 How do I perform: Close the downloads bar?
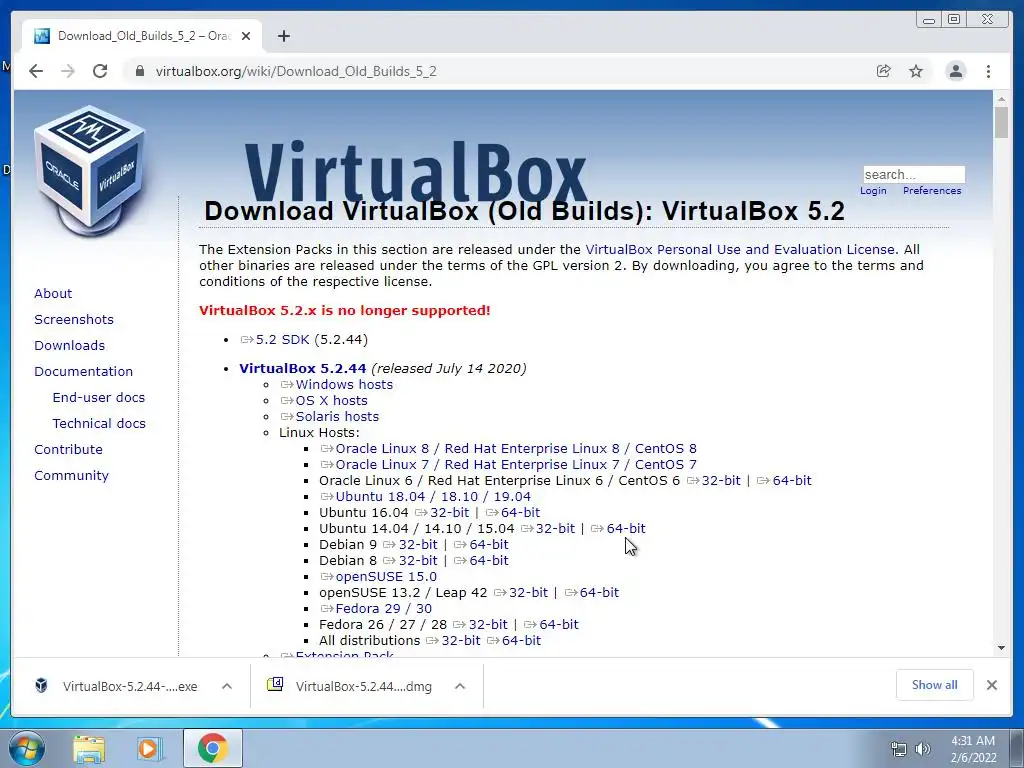point(991,685)
